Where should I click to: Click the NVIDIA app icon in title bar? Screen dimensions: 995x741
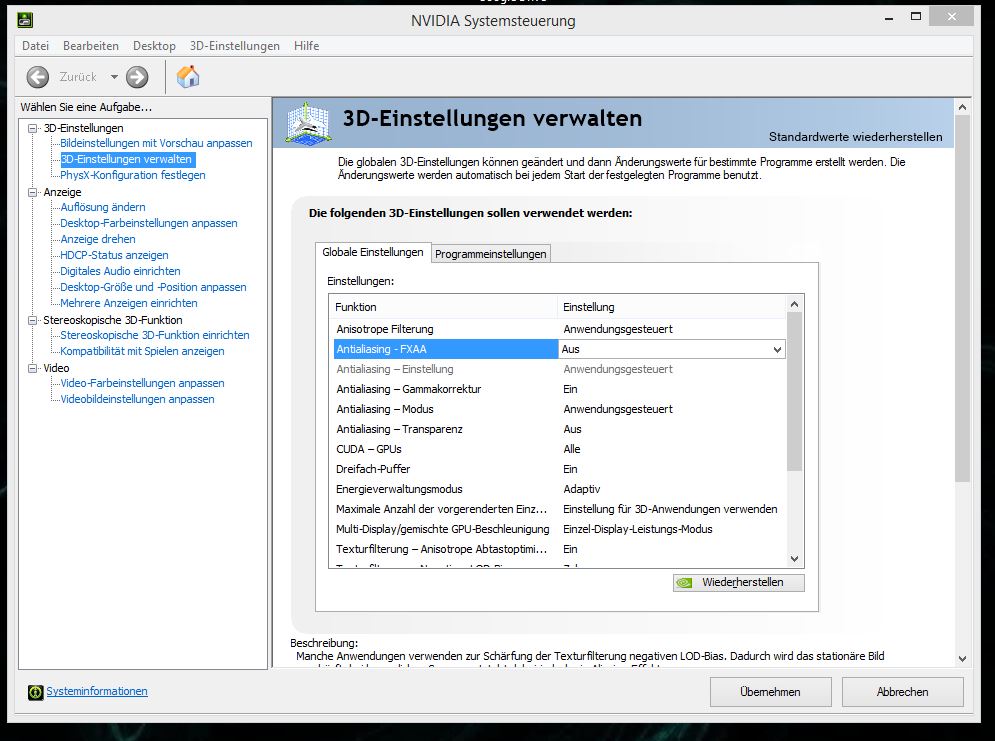click(25, 20)
